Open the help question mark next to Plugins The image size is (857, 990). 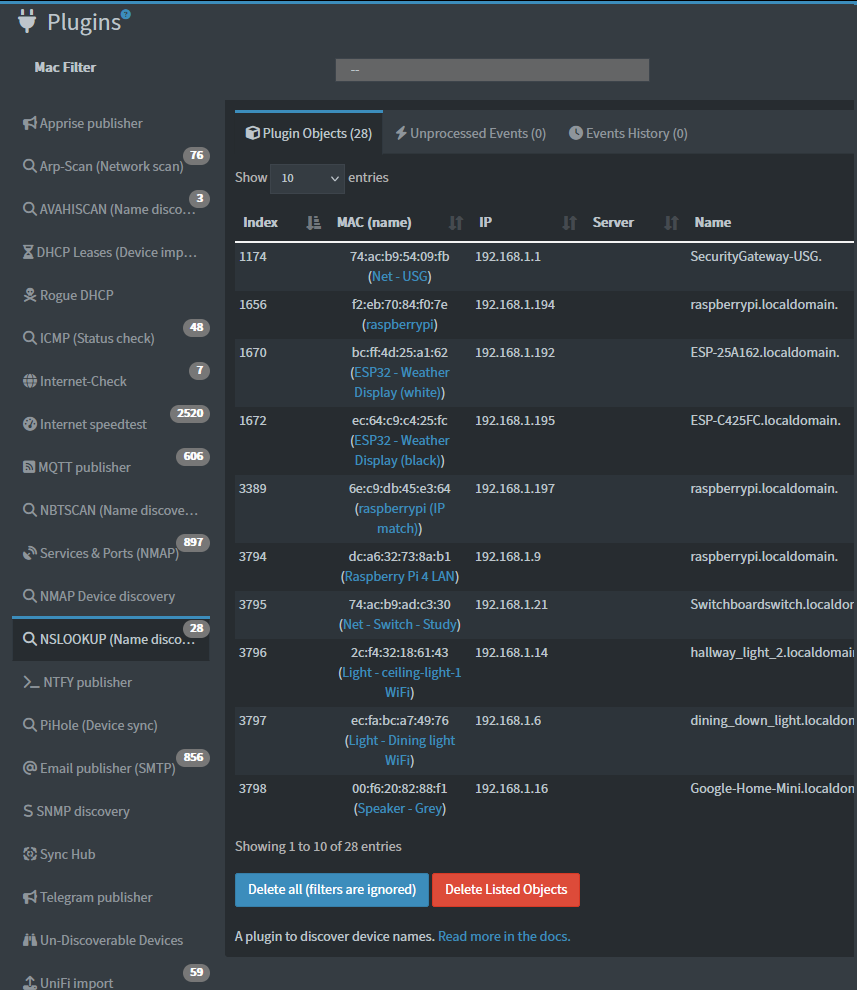[x=126, y=14]
